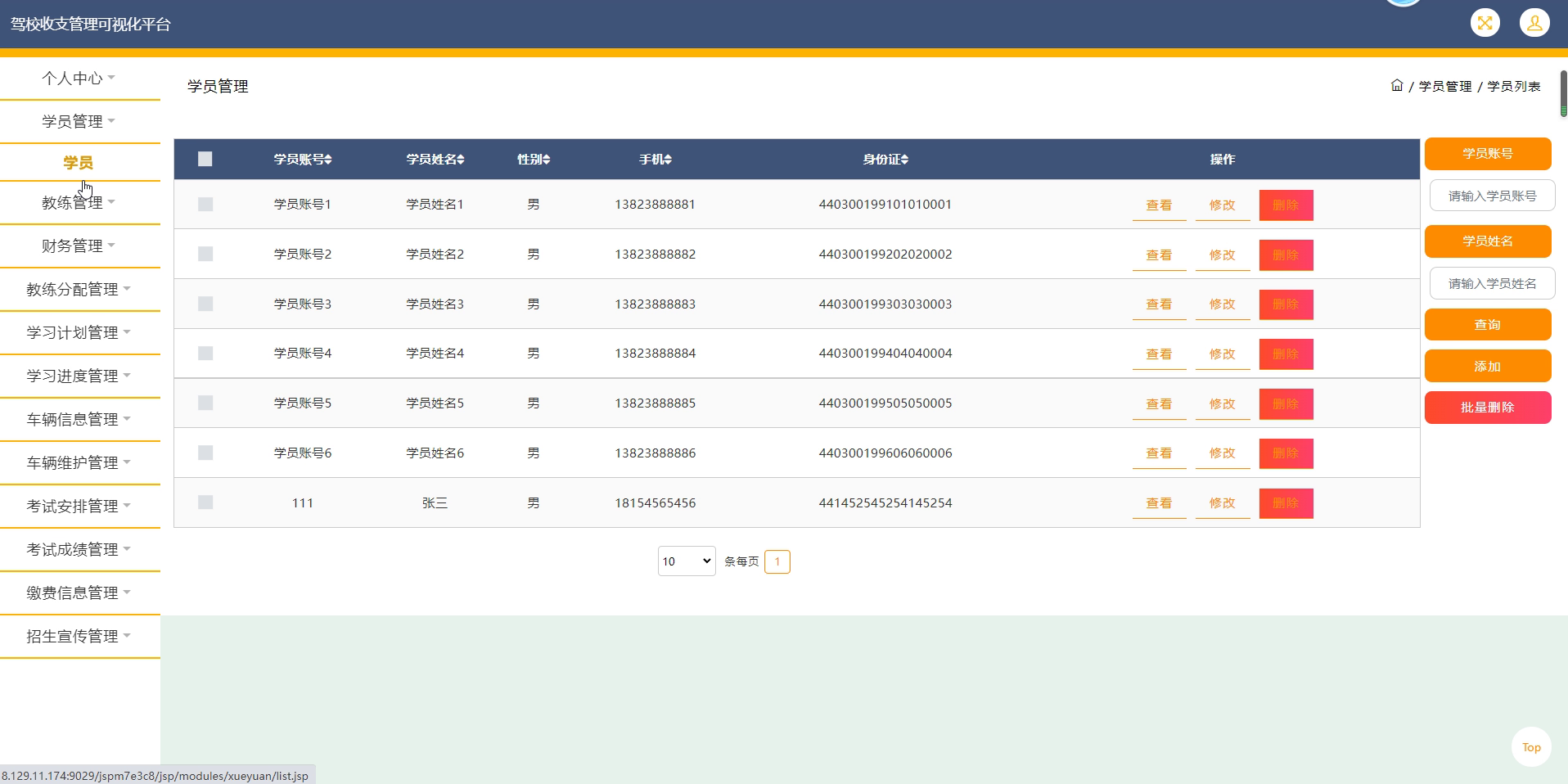Open the 招生宣传管理 menu
This screenshot has height=784, width=1568.
pyautogui.click(x=79, y=636)
